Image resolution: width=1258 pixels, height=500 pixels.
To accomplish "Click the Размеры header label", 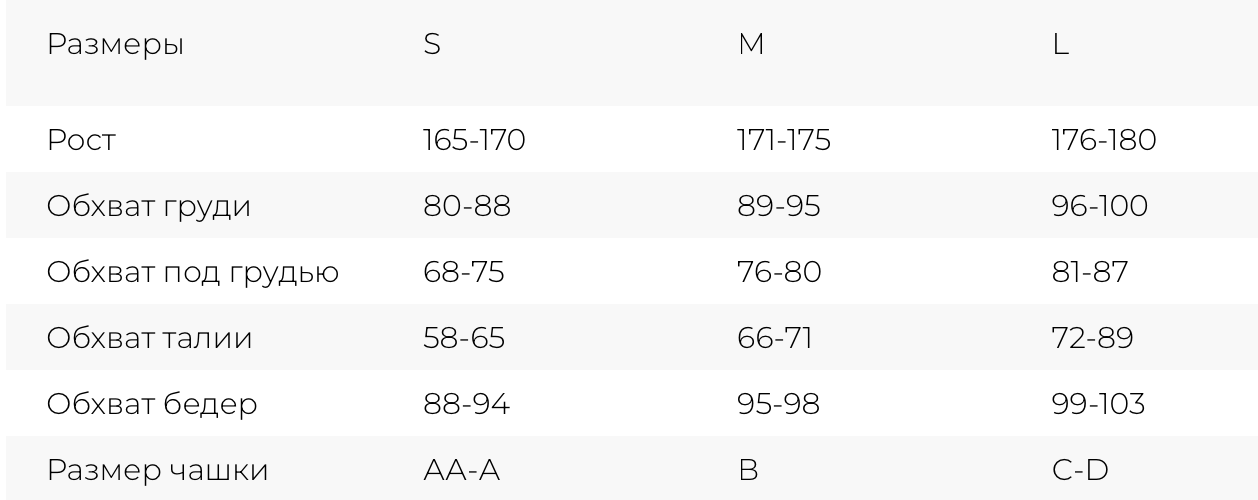I will click(x=116, y=48).
